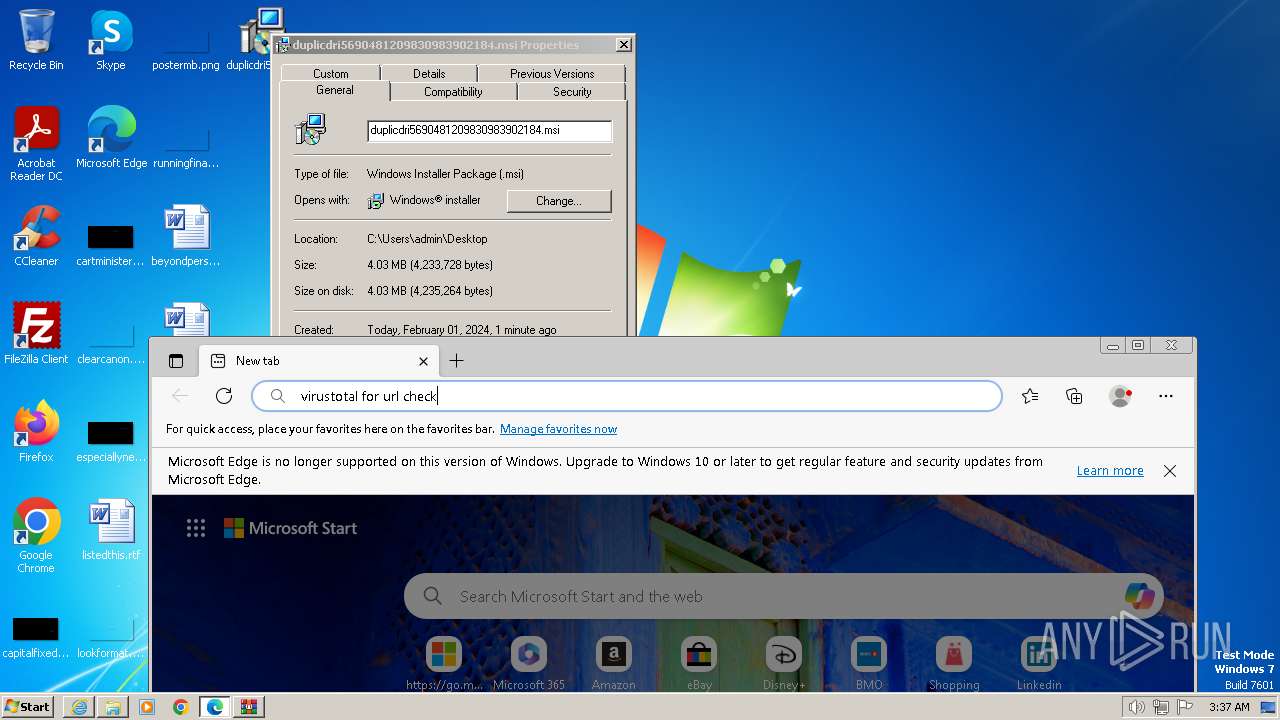The height and width of the screenshot is (720, 1280).
Task: Open a new tab with plus button
Action: click(456, 361)
